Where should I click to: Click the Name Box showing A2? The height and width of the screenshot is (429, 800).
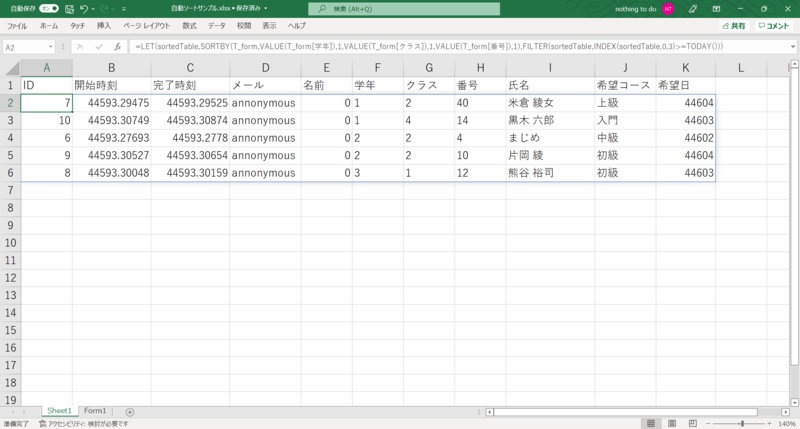tap(24, 47)
